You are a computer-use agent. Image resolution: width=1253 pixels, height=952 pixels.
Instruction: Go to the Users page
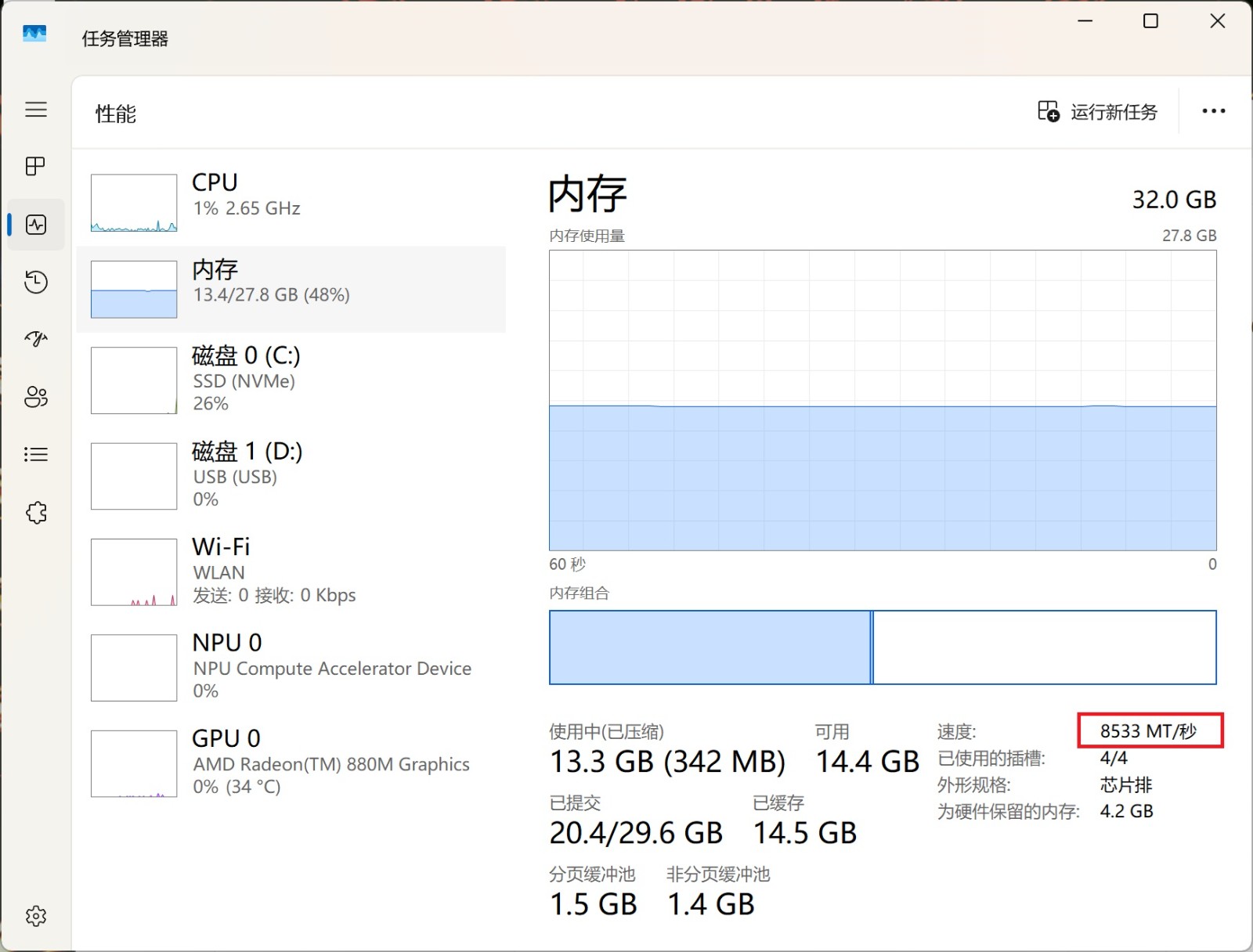coord(36,397)
